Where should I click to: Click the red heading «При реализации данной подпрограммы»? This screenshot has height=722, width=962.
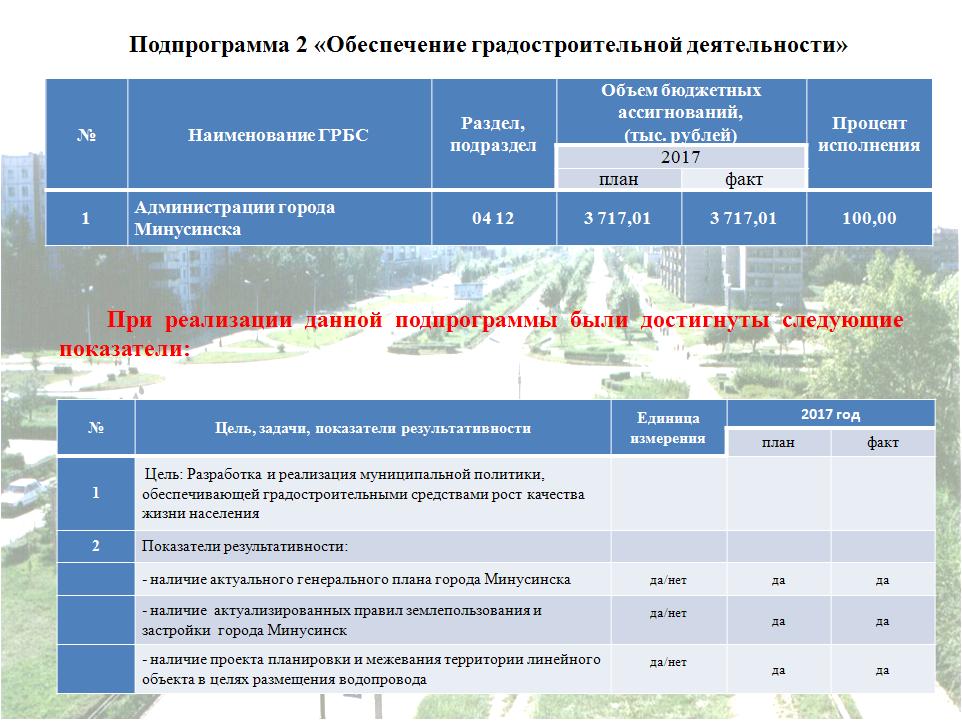point(482,334)
